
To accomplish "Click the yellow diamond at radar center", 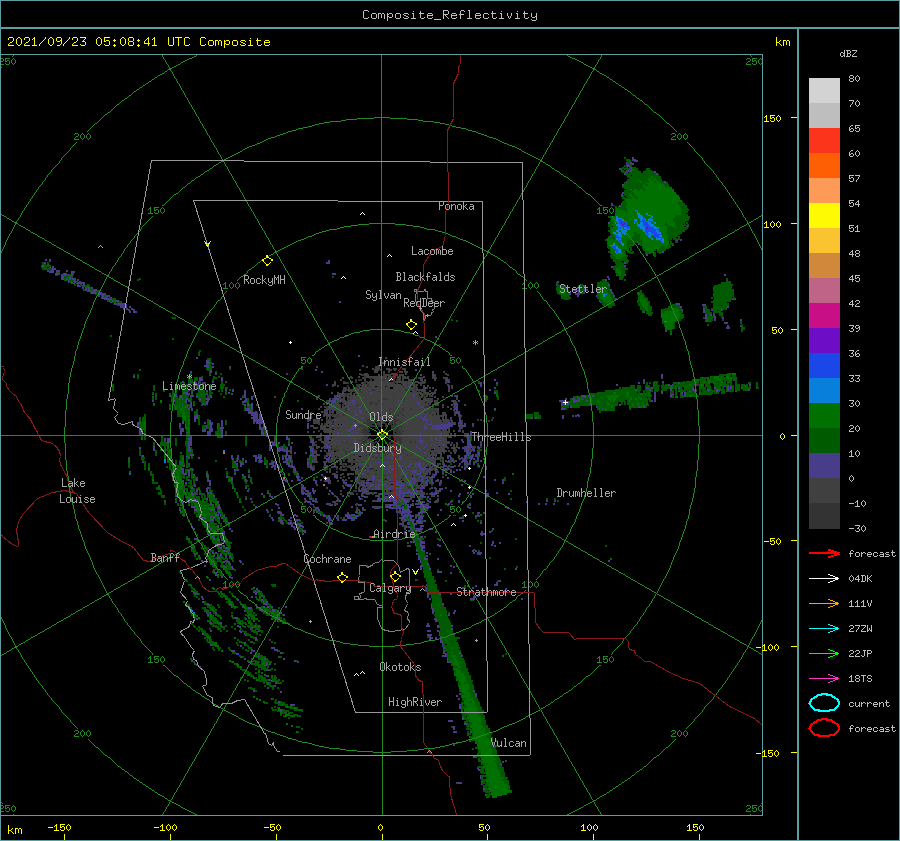I will point(382,435).
